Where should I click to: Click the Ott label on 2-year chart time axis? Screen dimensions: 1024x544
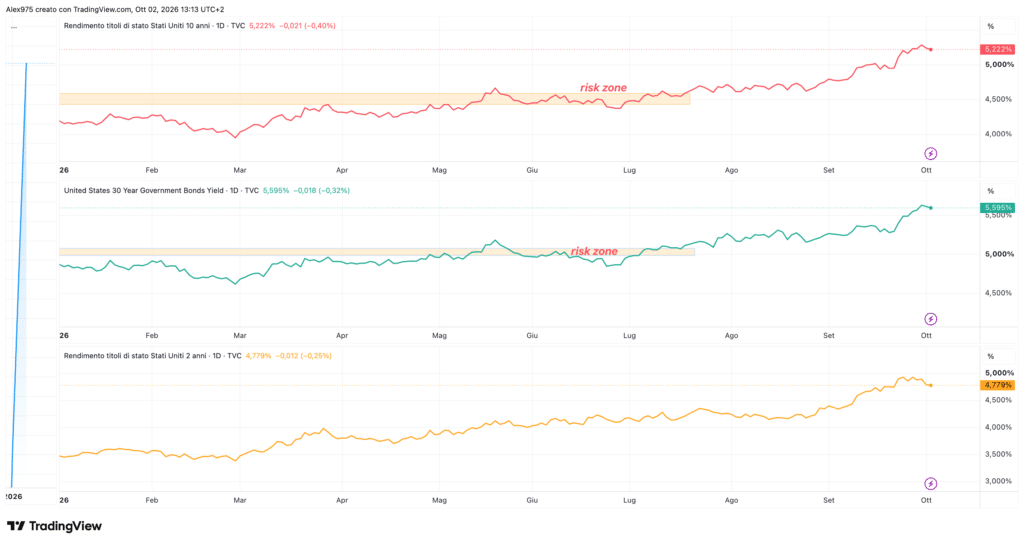(926, 500)
